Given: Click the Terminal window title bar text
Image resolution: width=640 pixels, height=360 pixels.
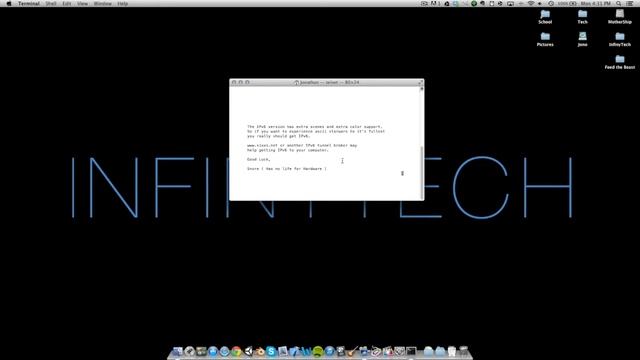Looking at the screenshot, I should (x=327, y=82).
